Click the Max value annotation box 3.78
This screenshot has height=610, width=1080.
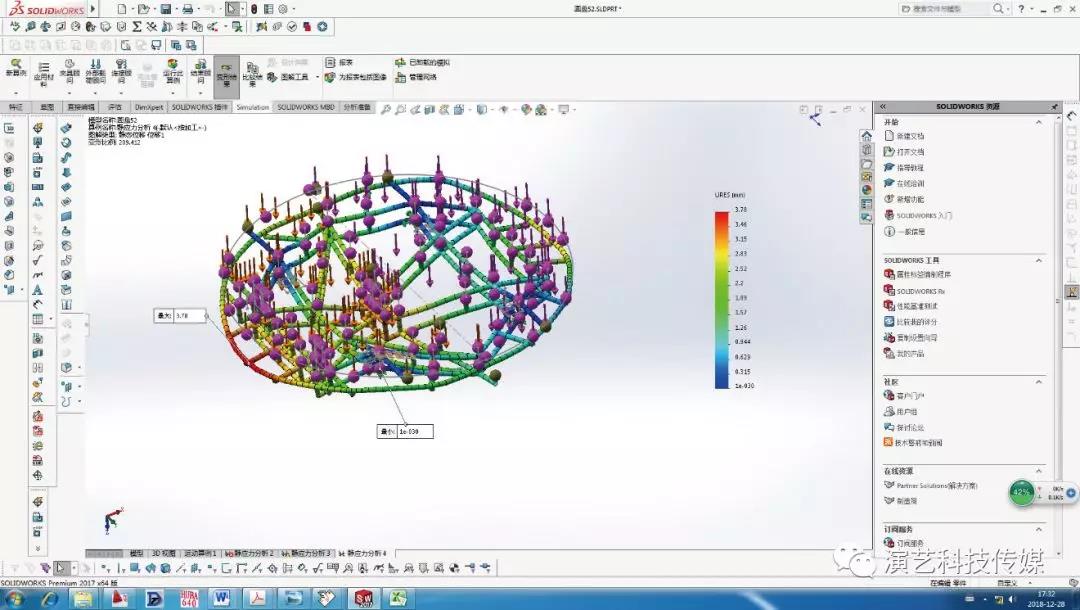coord(180,316)
